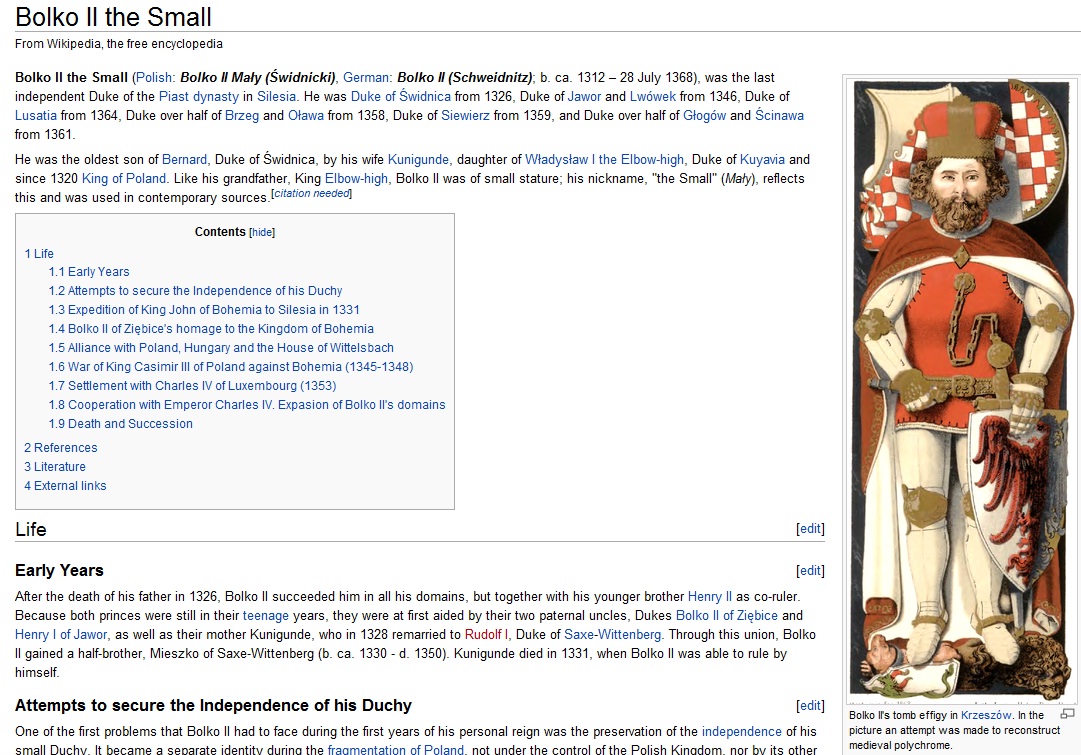The height and width of the screenshot is (755, 1081).
Task: Go to 1.1 Early Years contents entry
Action: (89, 272)
